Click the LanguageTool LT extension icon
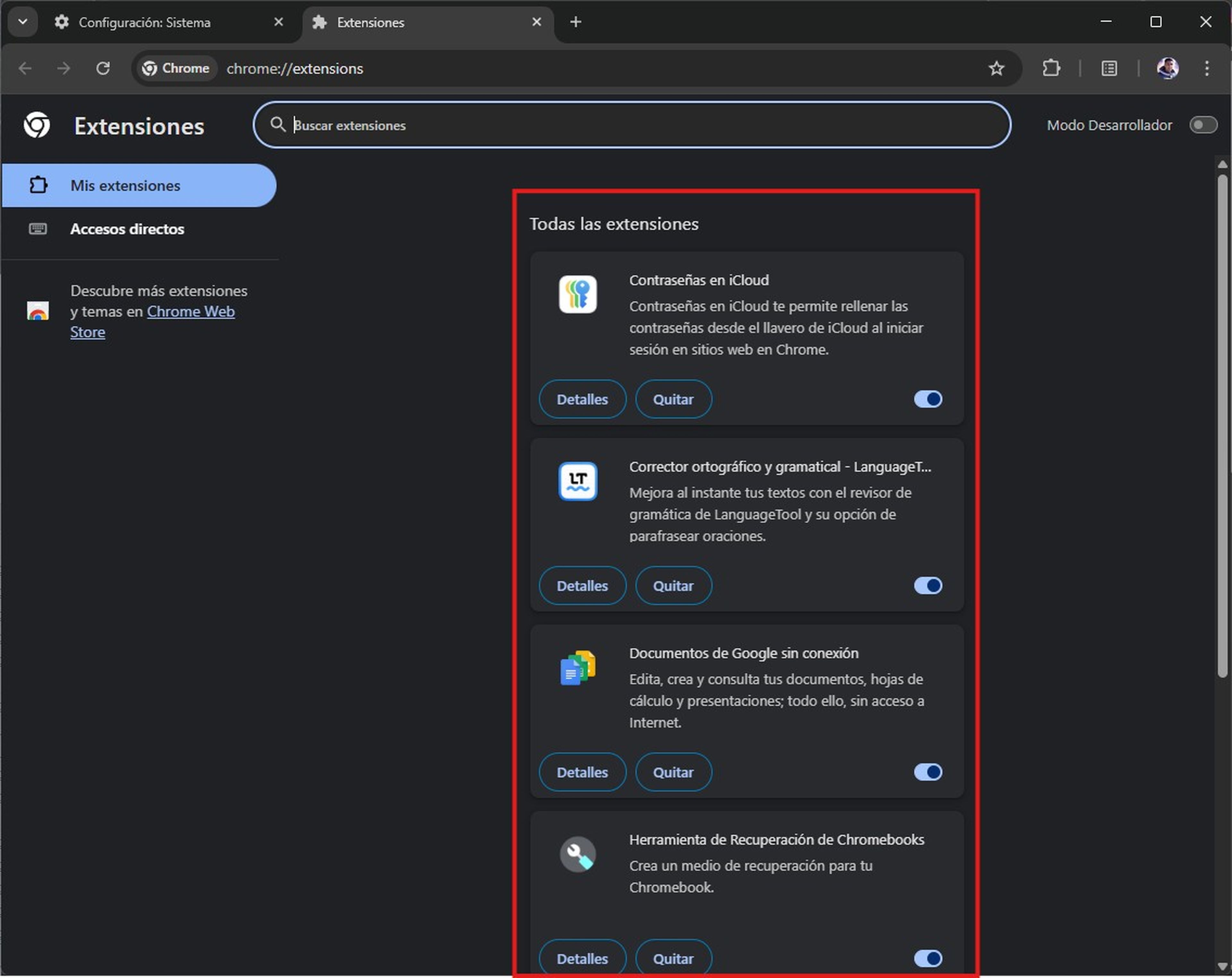Screen dimensions: 1232x978 [x=578, y=481]
